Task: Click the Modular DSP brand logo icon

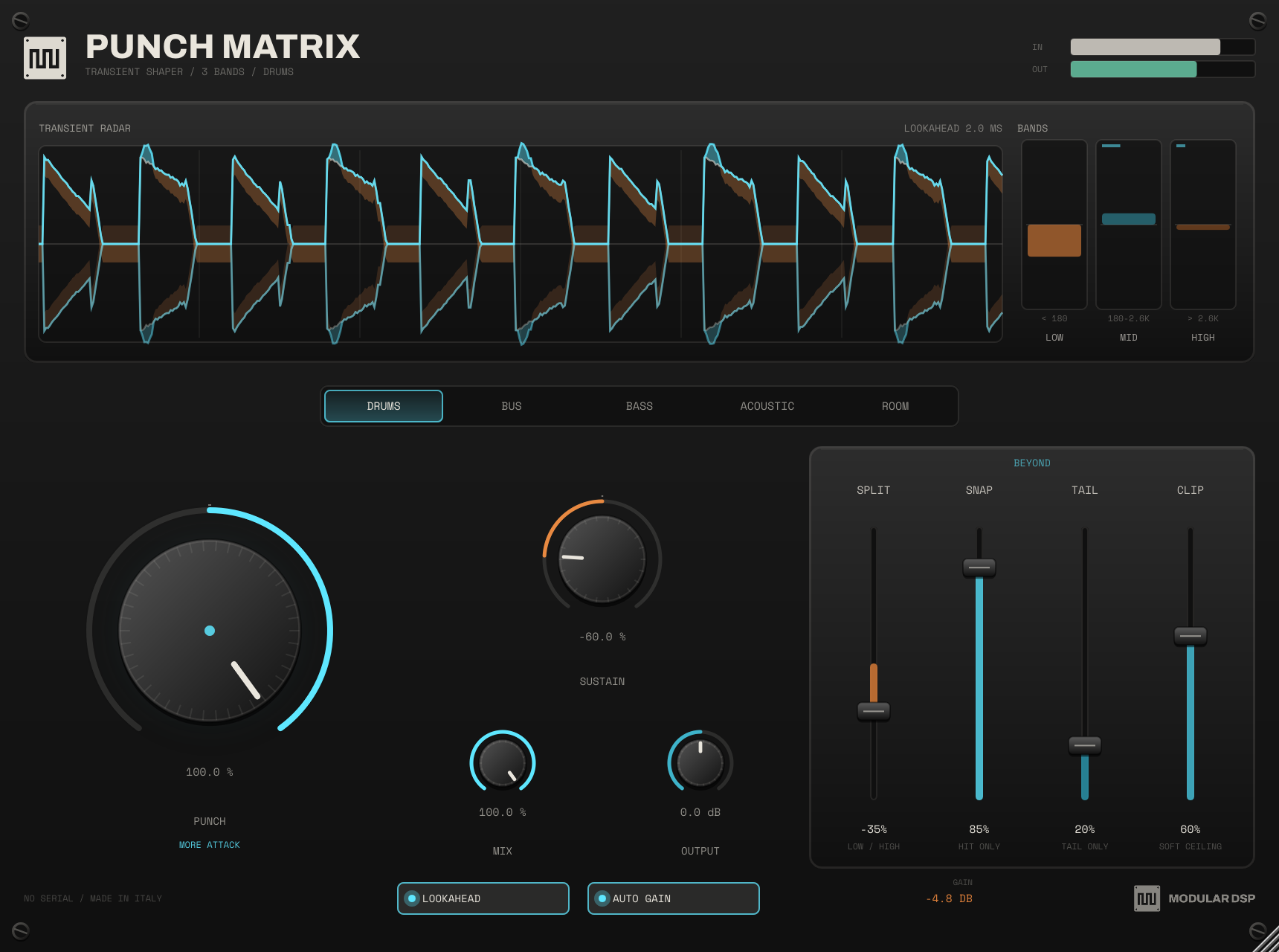Action: click(1147, 898)
